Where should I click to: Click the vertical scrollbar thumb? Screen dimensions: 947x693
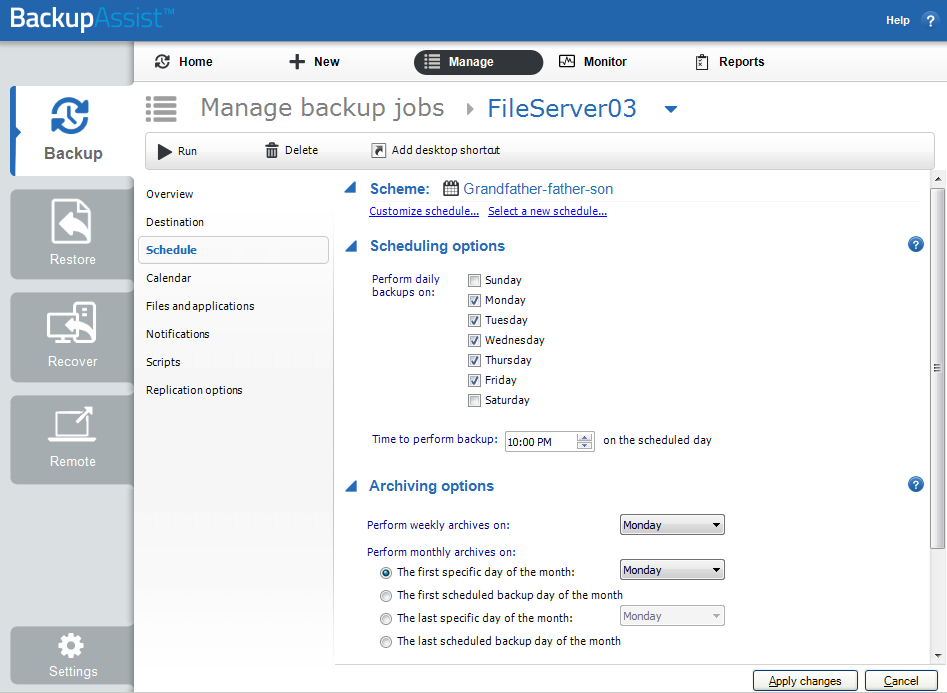(937, 368)
